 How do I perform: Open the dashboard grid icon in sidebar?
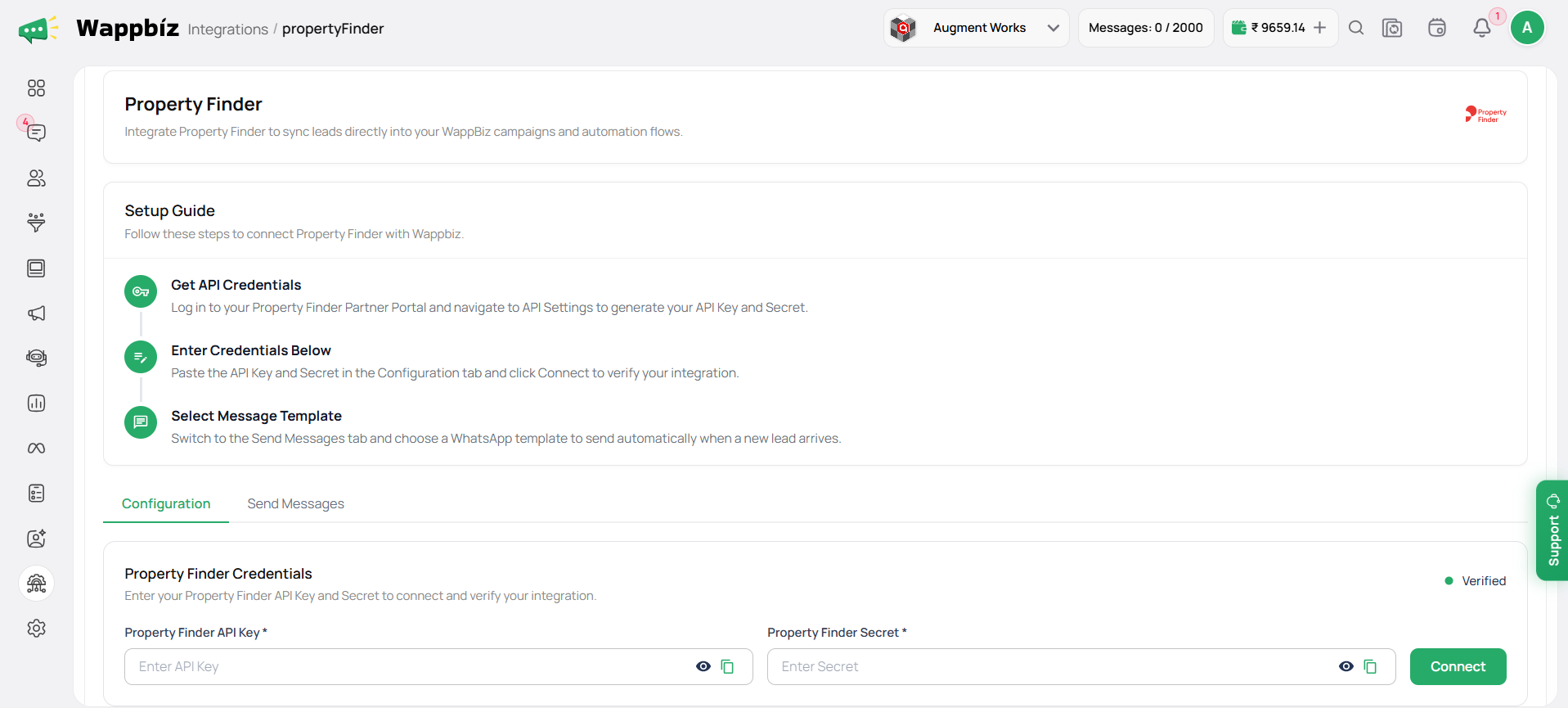click(x=36, y=88)
